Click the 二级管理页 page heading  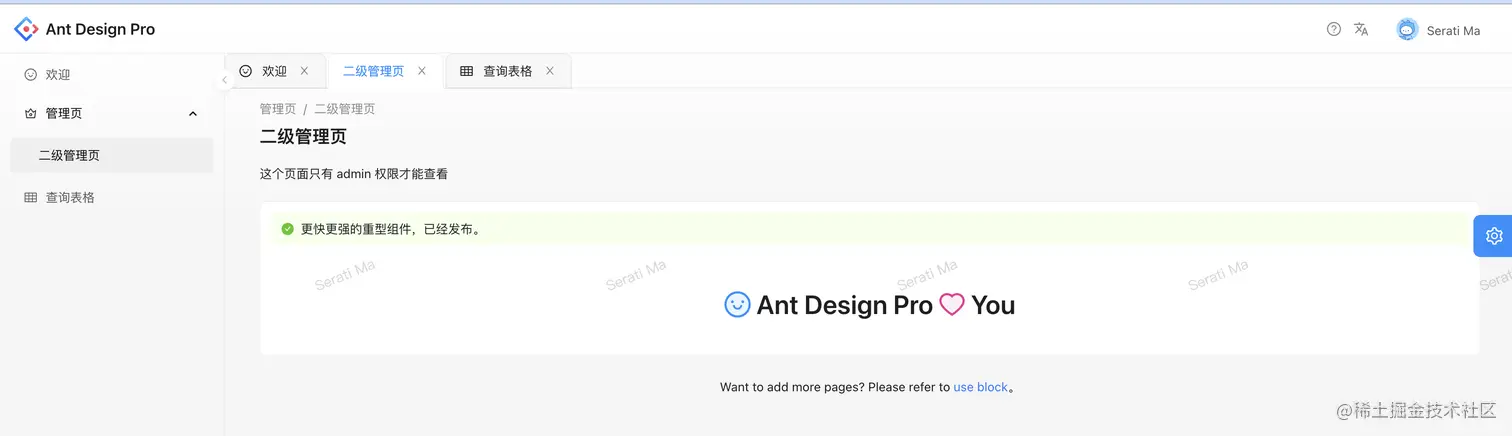coord(303,137)
